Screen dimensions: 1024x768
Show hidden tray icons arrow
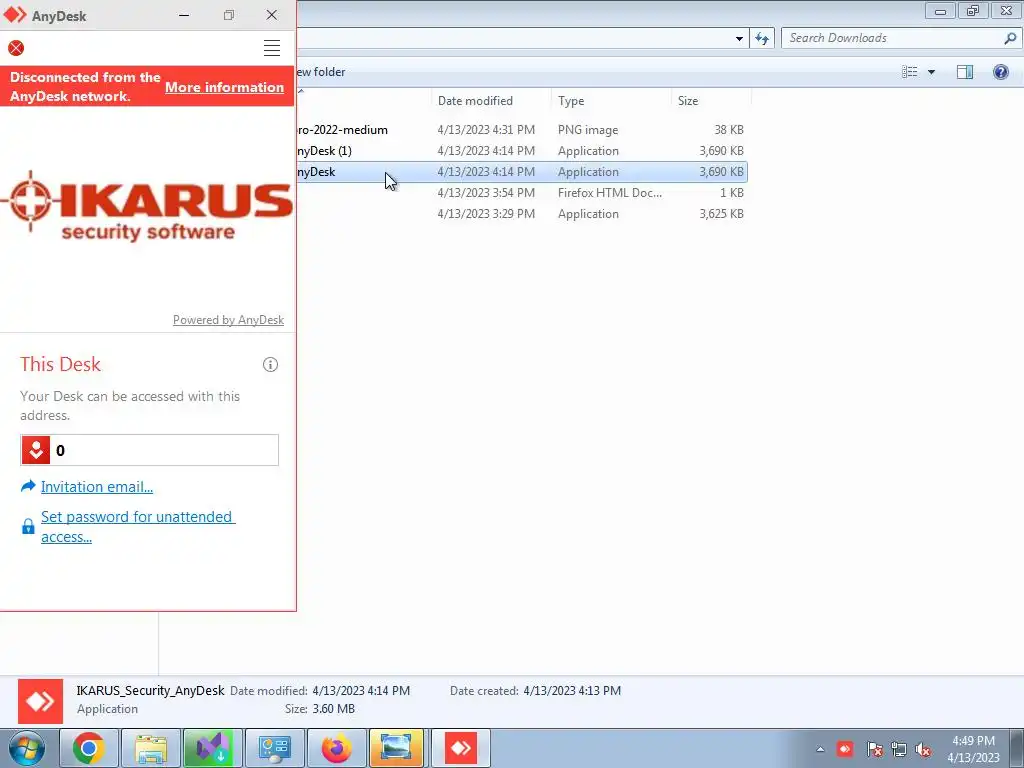pyautogui.click(x=820, y=749)
